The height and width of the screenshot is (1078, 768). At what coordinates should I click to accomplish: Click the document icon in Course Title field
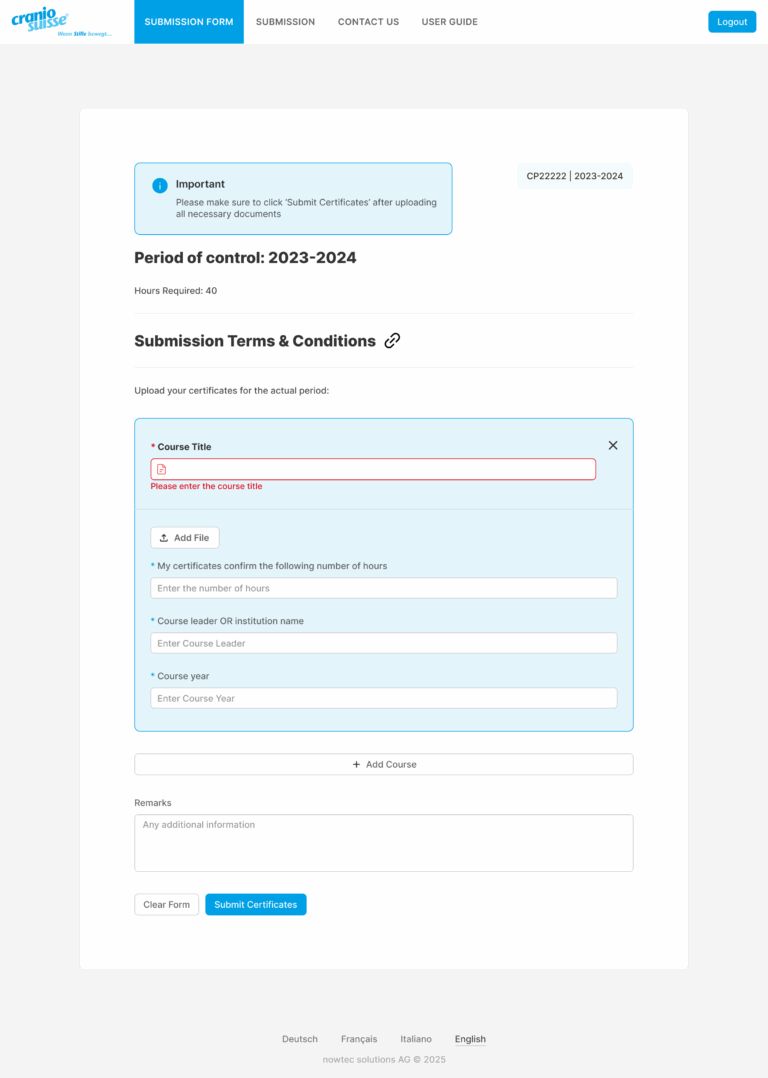162,469
